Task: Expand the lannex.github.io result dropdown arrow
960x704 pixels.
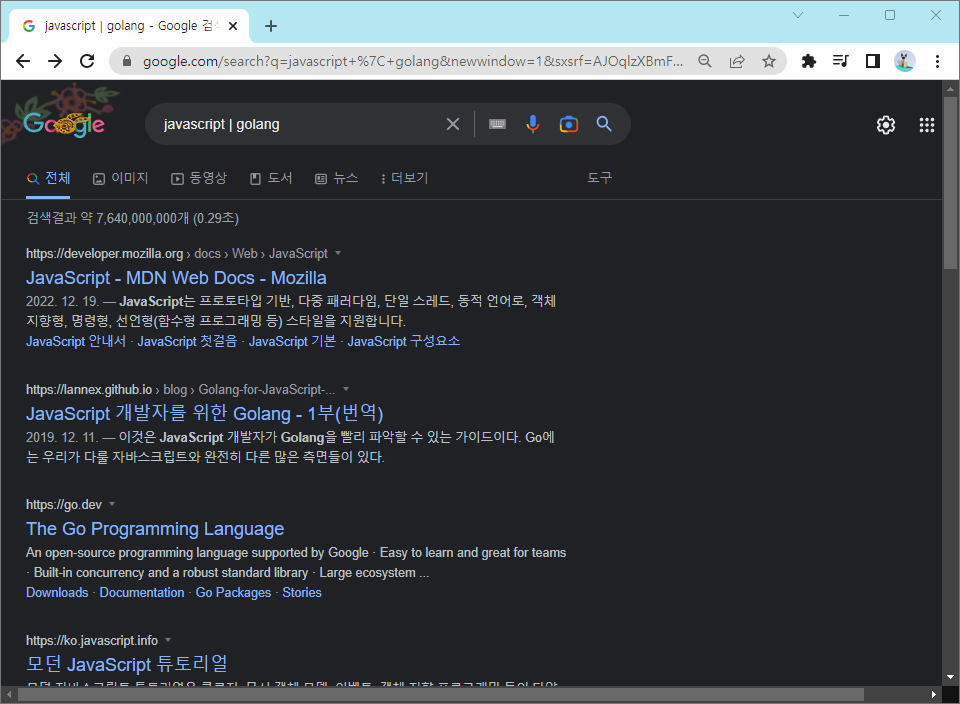Action: (x=346, y=389)
